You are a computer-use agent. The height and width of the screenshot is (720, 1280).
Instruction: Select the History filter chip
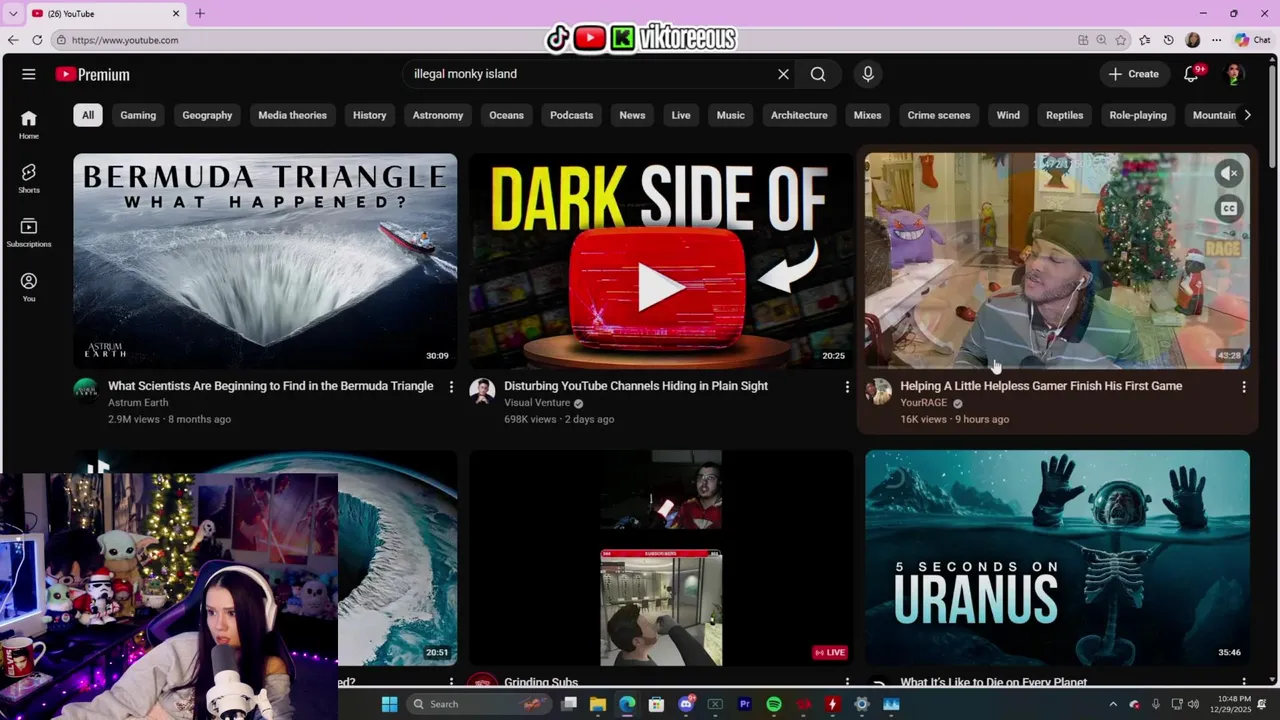369,115
